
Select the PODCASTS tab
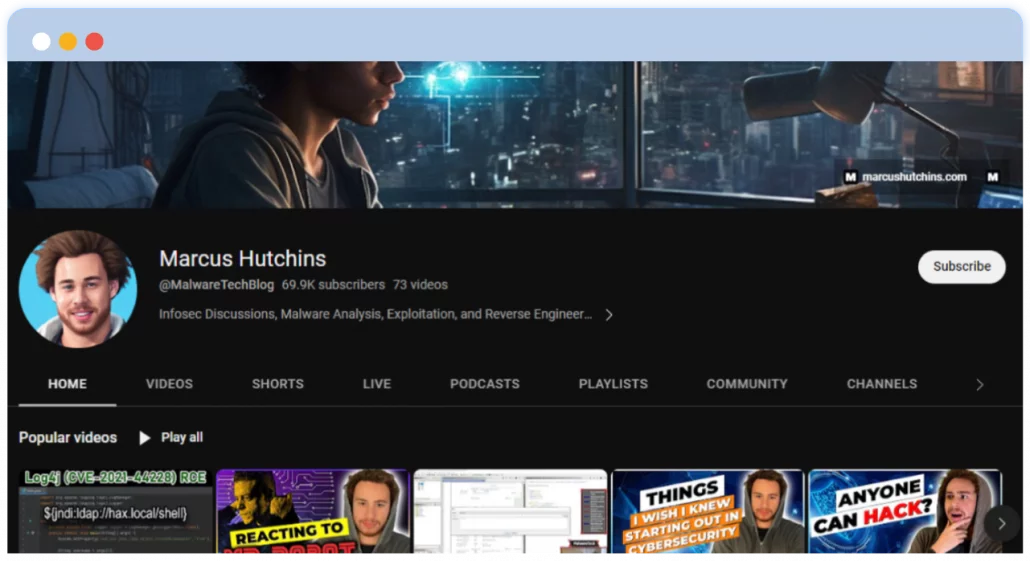tap(485, 384)
